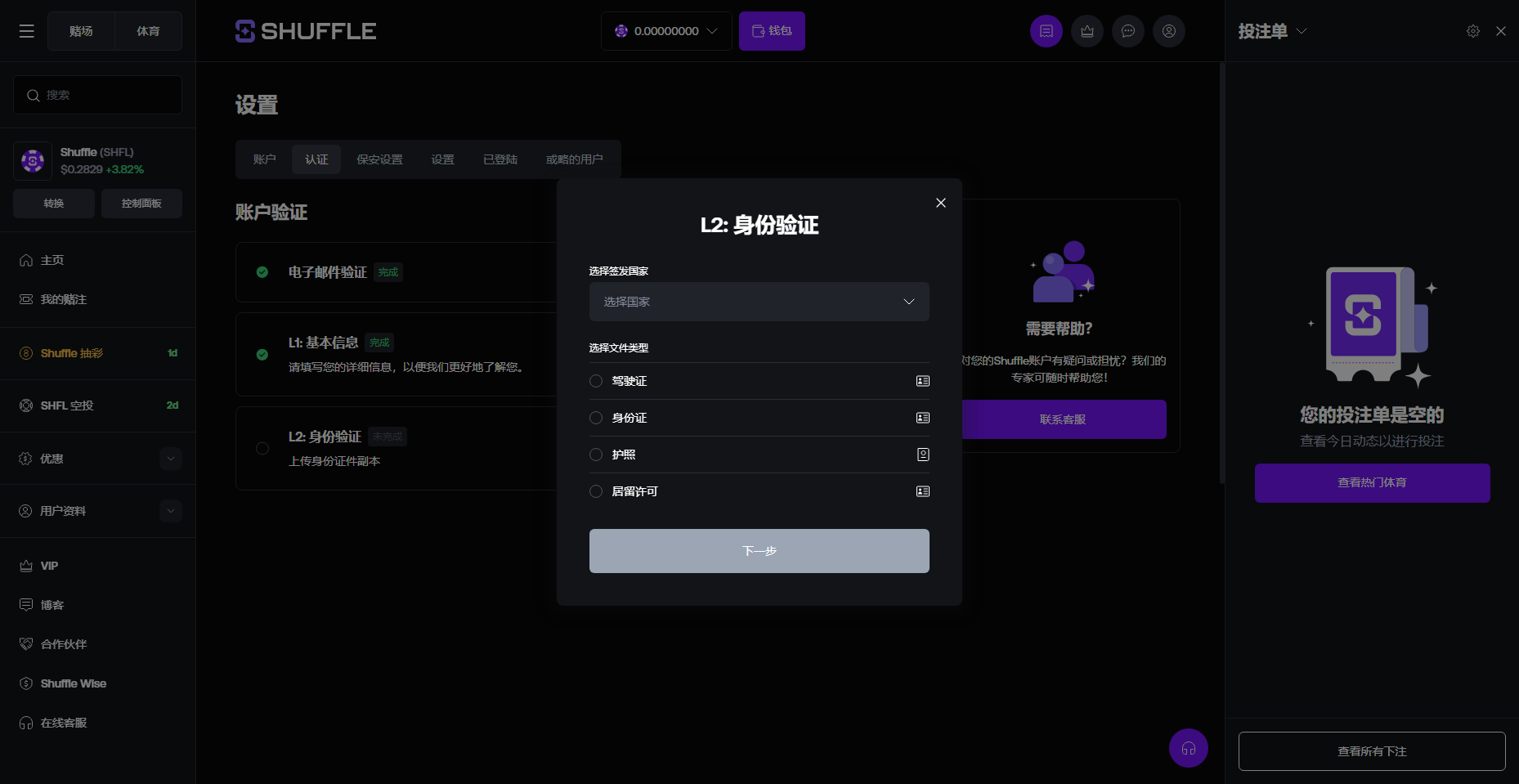This screenshot has height=784, width=1519.
Task: Click the floating headset support button
Action: coord(1189,748)
